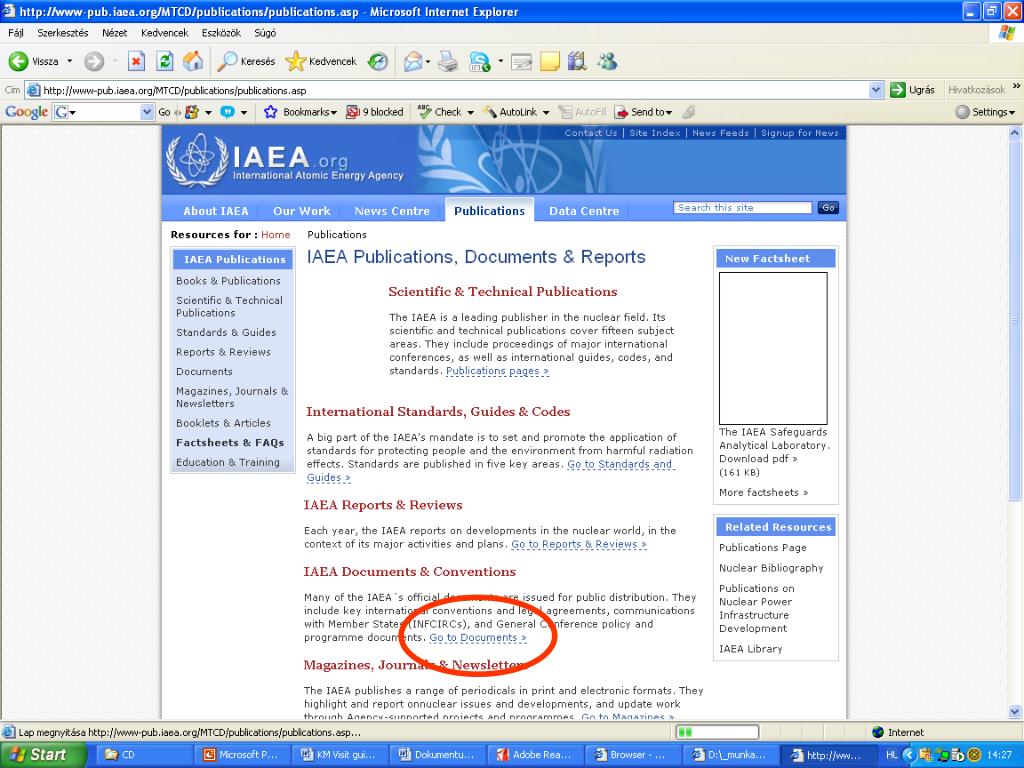This screenshot has width=1024, height=768.
Task: Click the Mail envelope toolbar icon
Action: [x=412, y=61]
